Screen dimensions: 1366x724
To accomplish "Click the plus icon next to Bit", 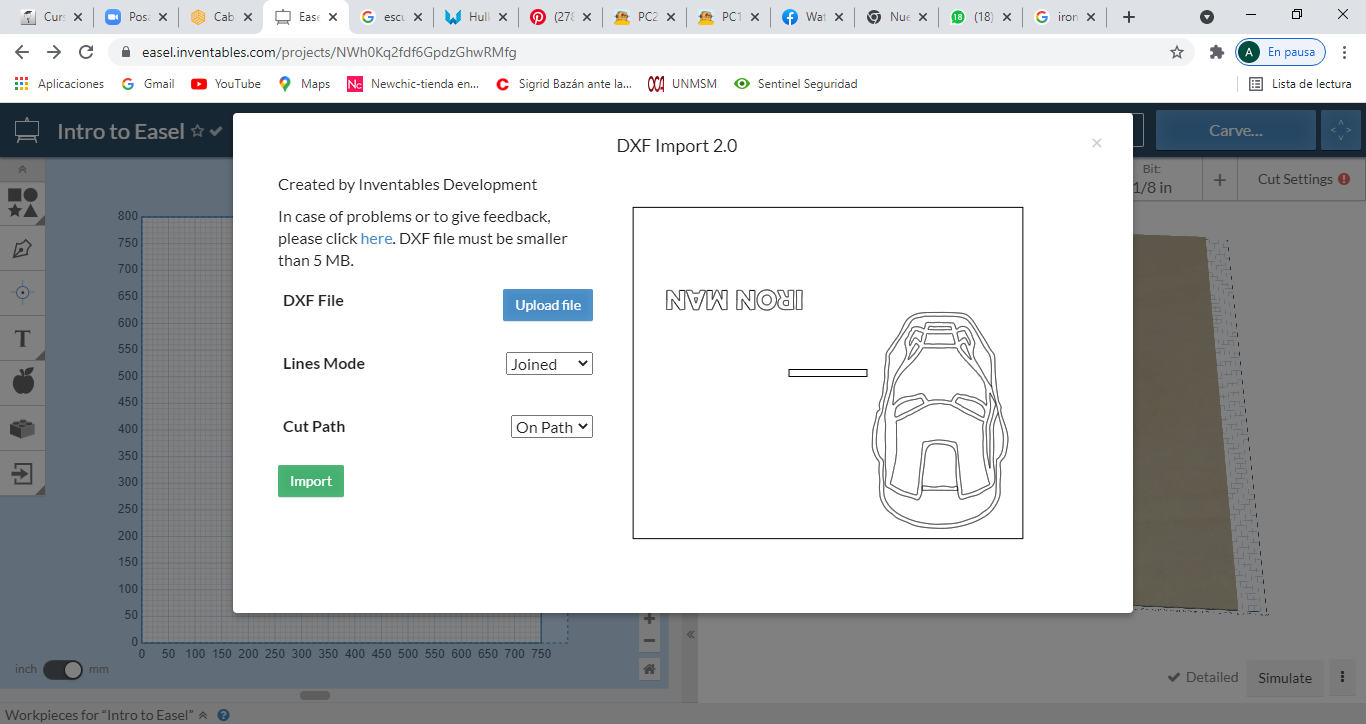I will click(1220, 180).
